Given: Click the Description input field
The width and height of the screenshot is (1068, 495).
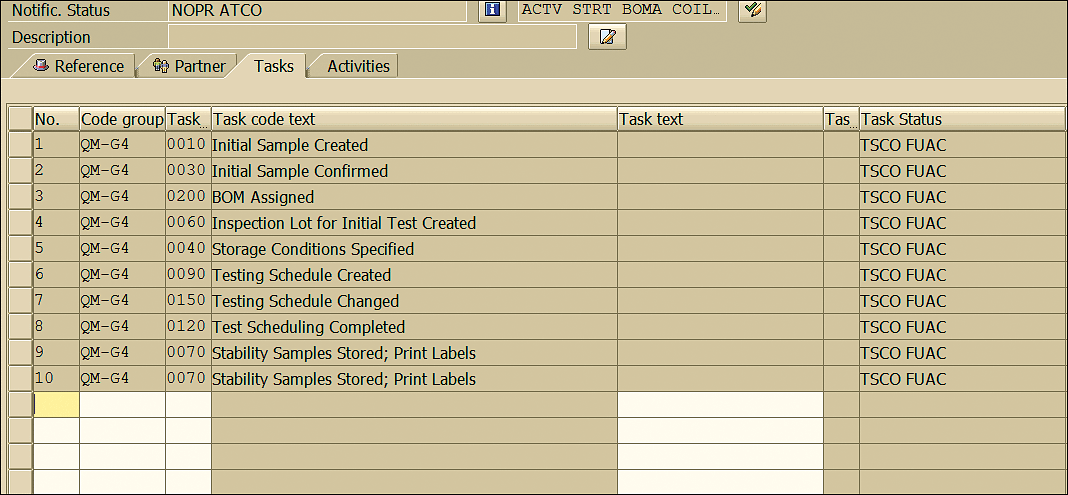Looking at the screenshot, I should (372, 37).
